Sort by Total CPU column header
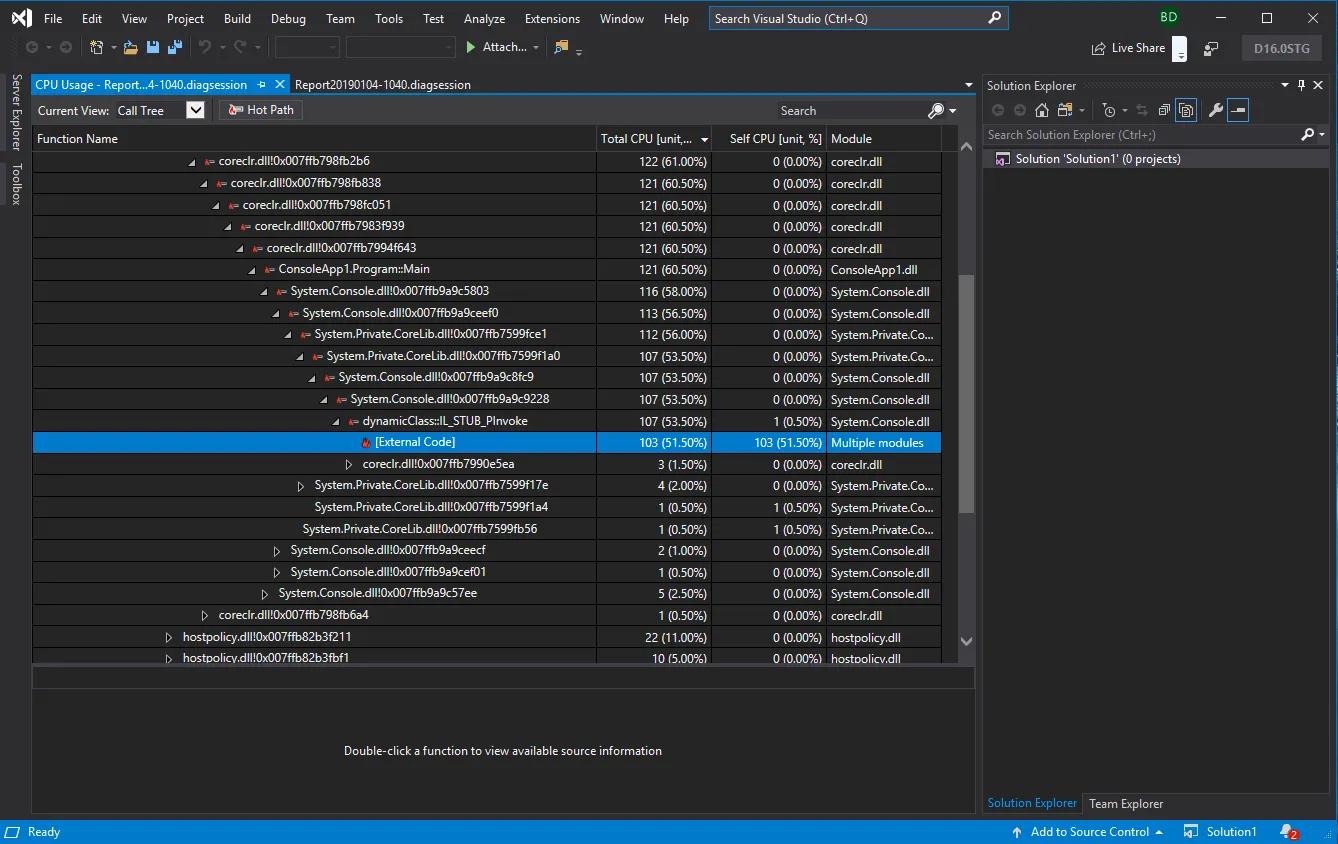The image size is (1338, 844). 654,139
